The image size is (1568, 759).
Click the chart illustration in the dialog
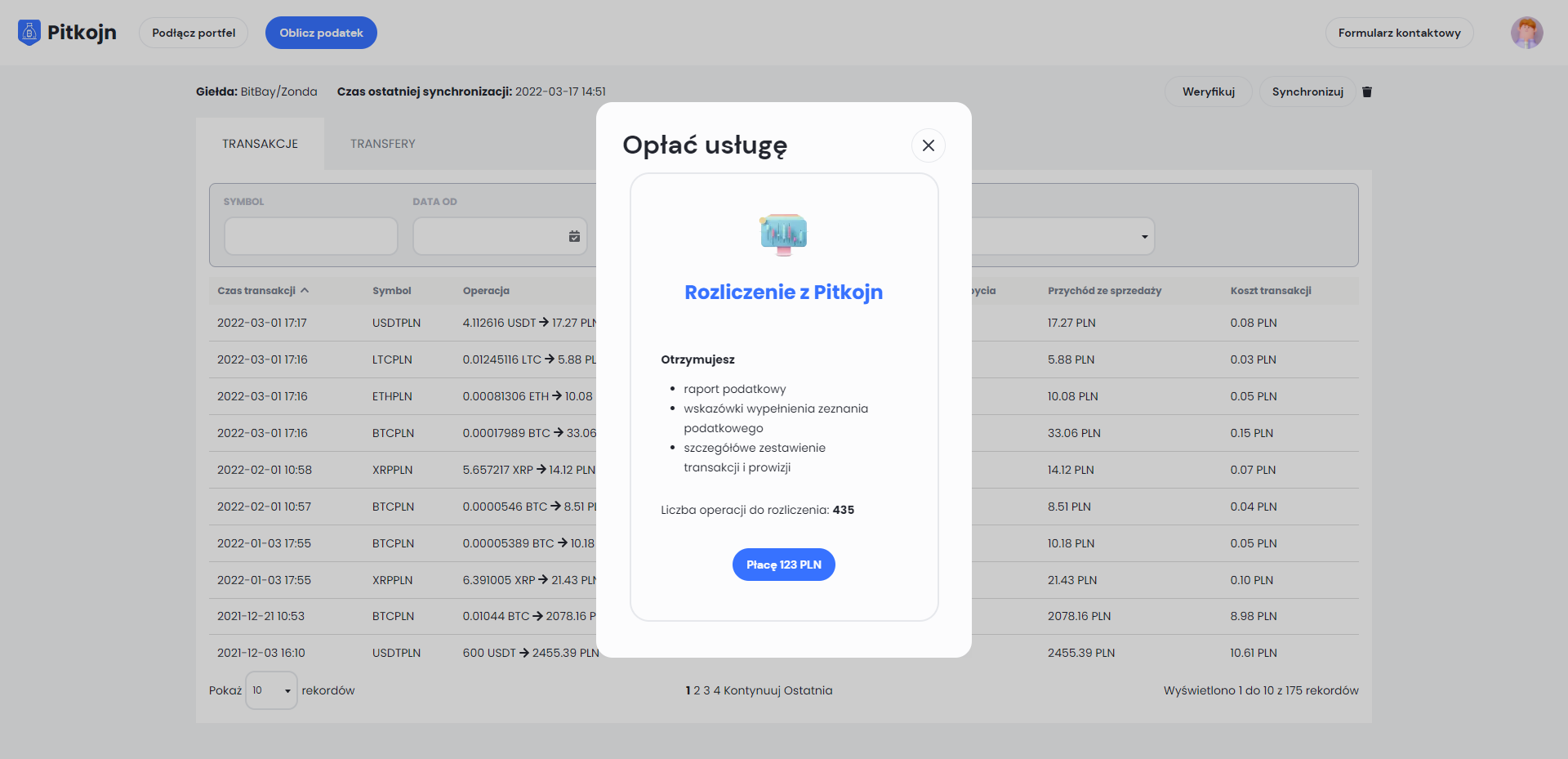(x=783, y=234)
